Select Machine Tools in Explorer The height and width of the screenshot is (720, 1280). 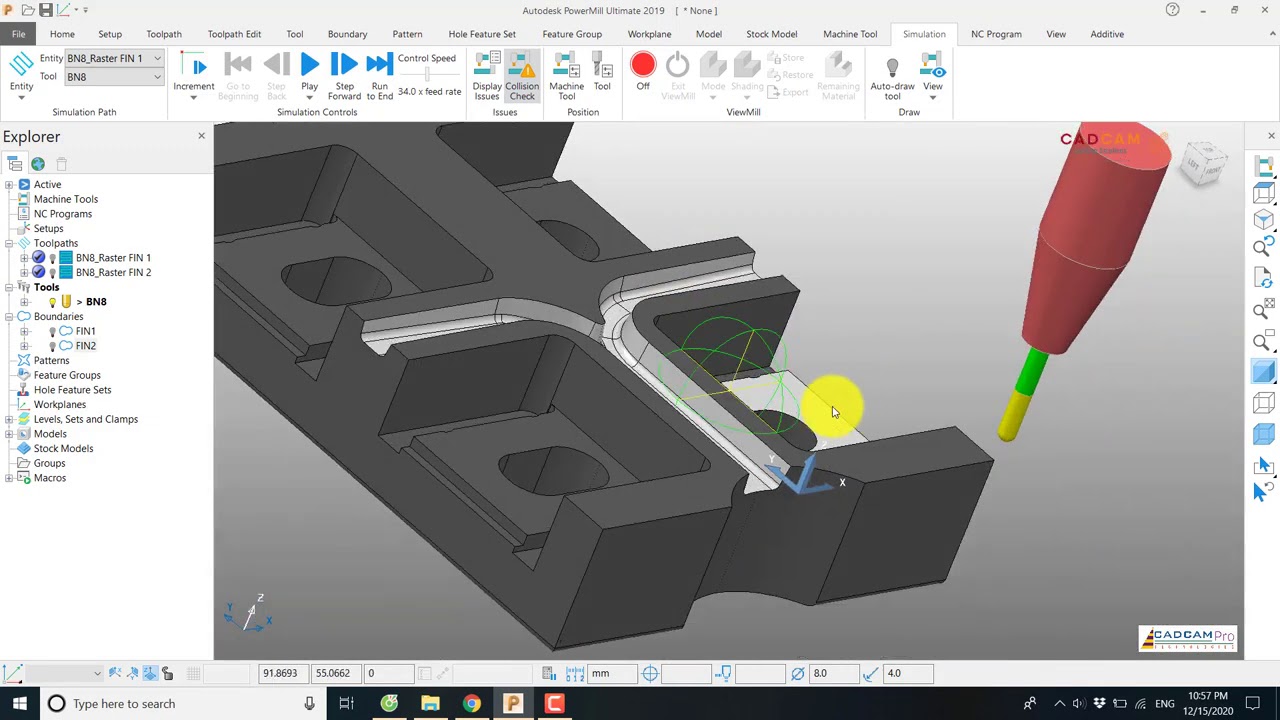[66, 199]
